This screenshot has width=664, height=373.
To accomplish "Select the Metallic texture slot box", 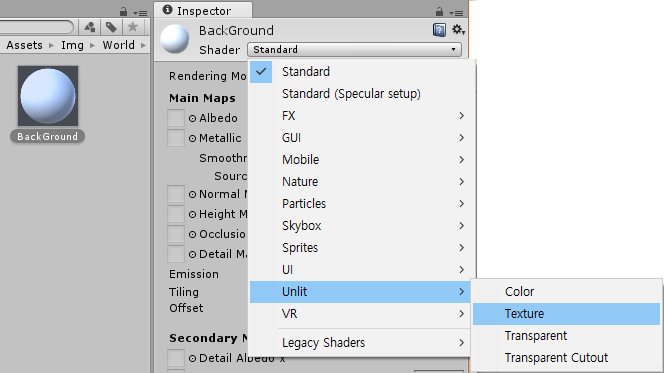I will [x=176, y=138].
